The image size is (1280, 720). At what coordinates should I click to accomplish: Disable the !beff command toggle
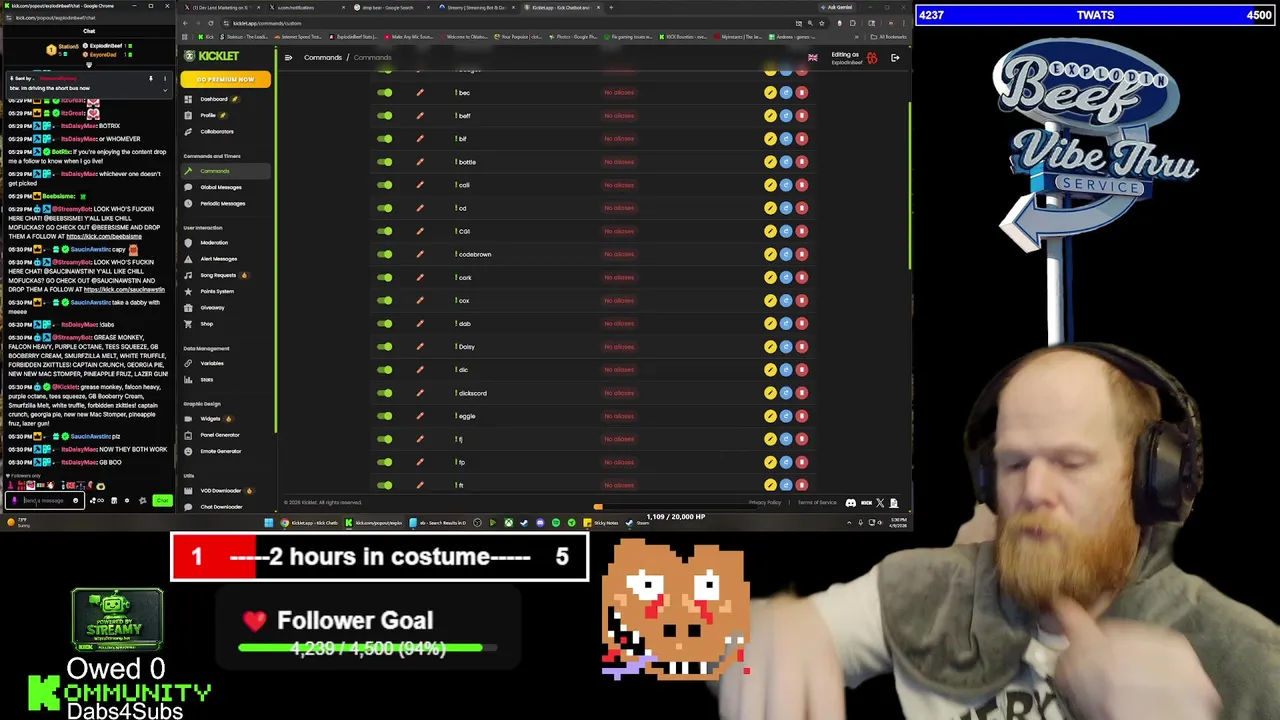384,115
